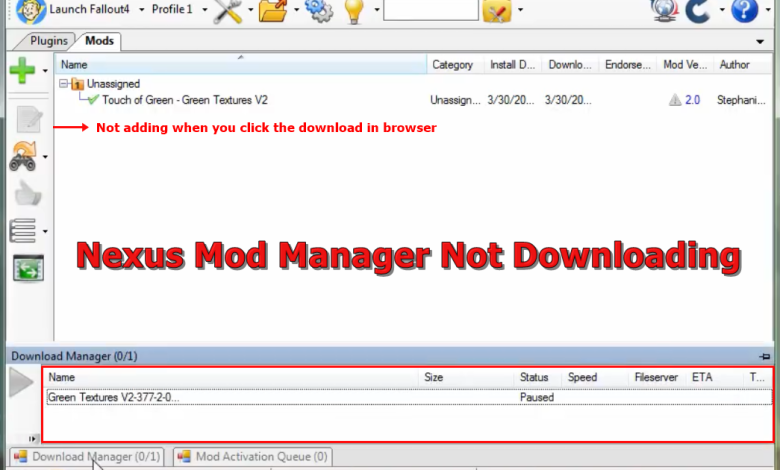Open tab list dropdown arrow at right
780x470 pixels.
coord(760,42)
